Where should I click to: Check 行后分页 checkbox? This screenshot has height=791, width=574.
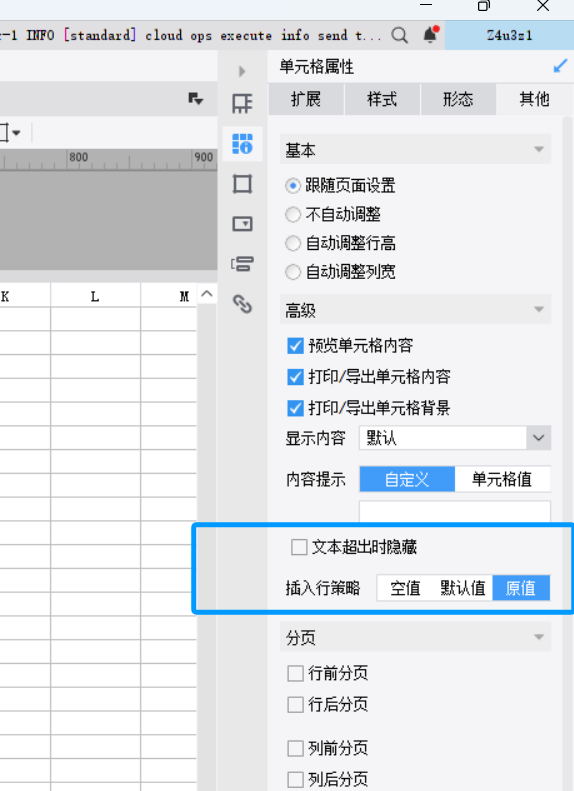click(295, 704)
